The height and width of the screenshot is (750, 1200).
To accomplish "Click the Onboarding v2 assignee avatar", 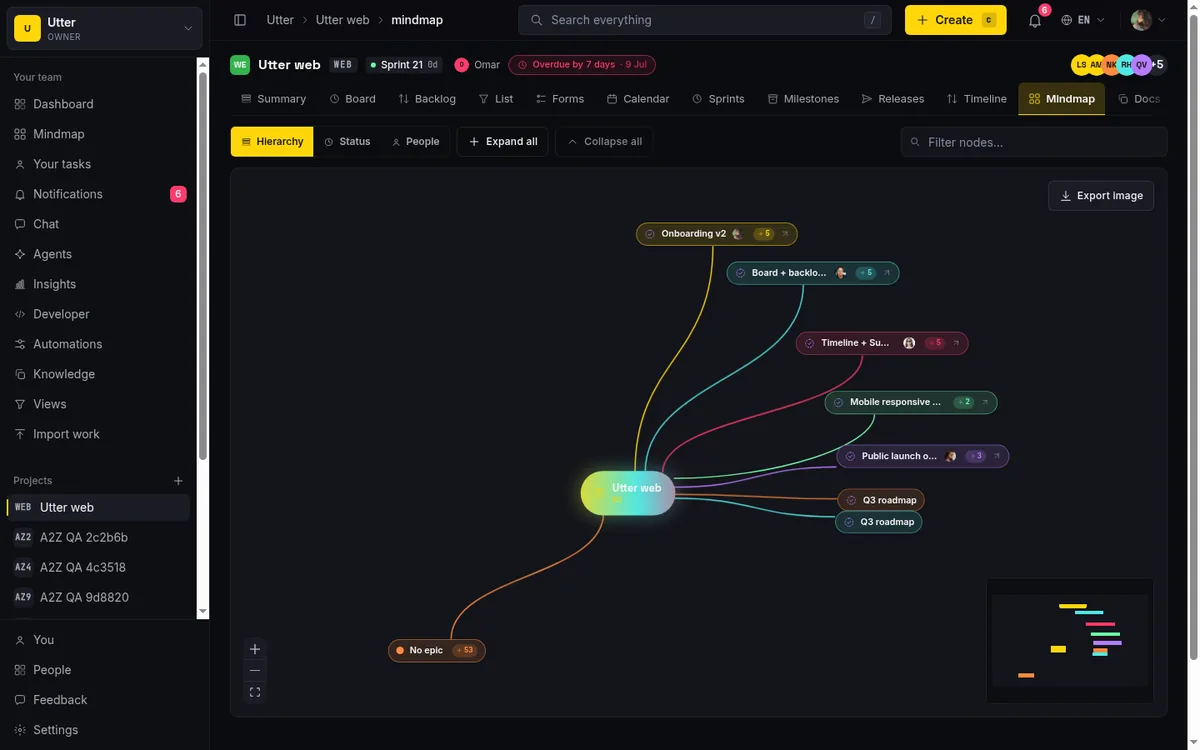I will click(x=737, y=234).
